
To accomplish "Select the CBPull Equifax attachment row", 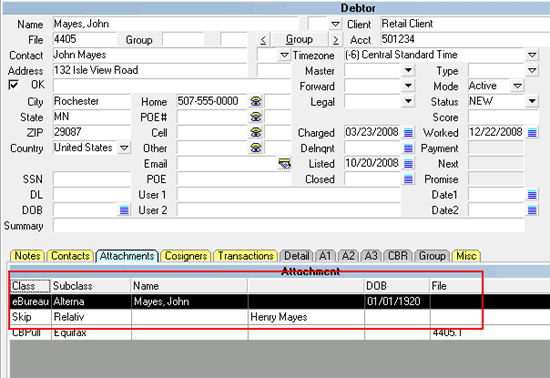I will (x=280, y=332).
